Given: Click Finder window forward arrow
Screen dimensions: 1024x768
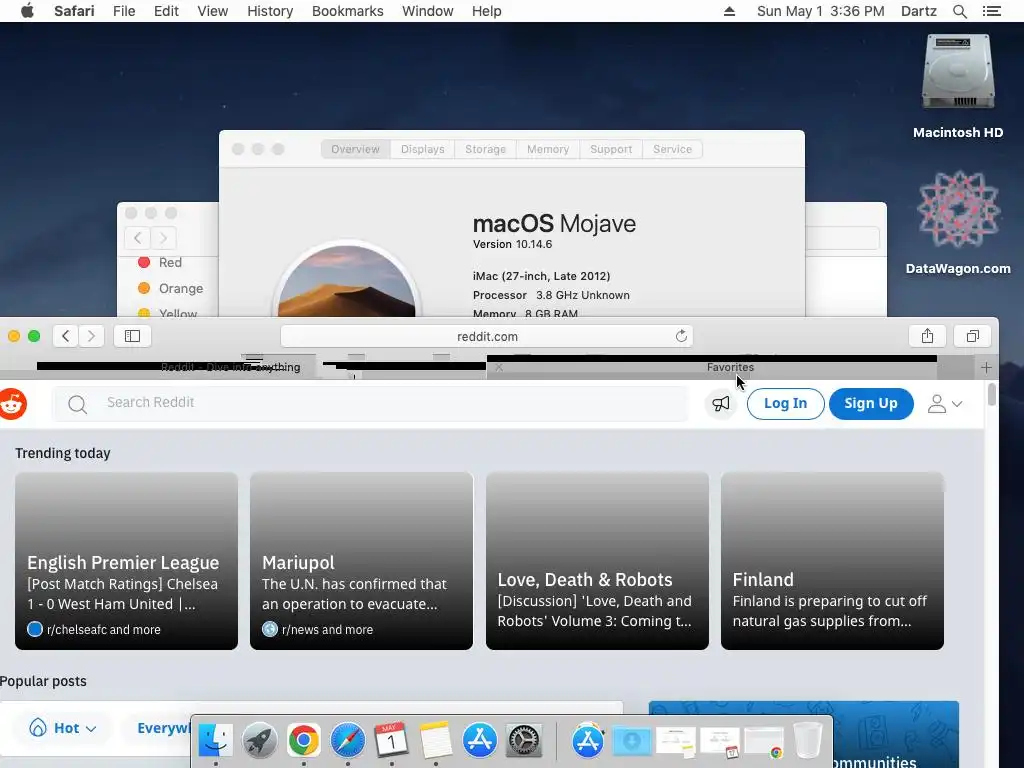Looking at the screenshot, I should point(163,238).
